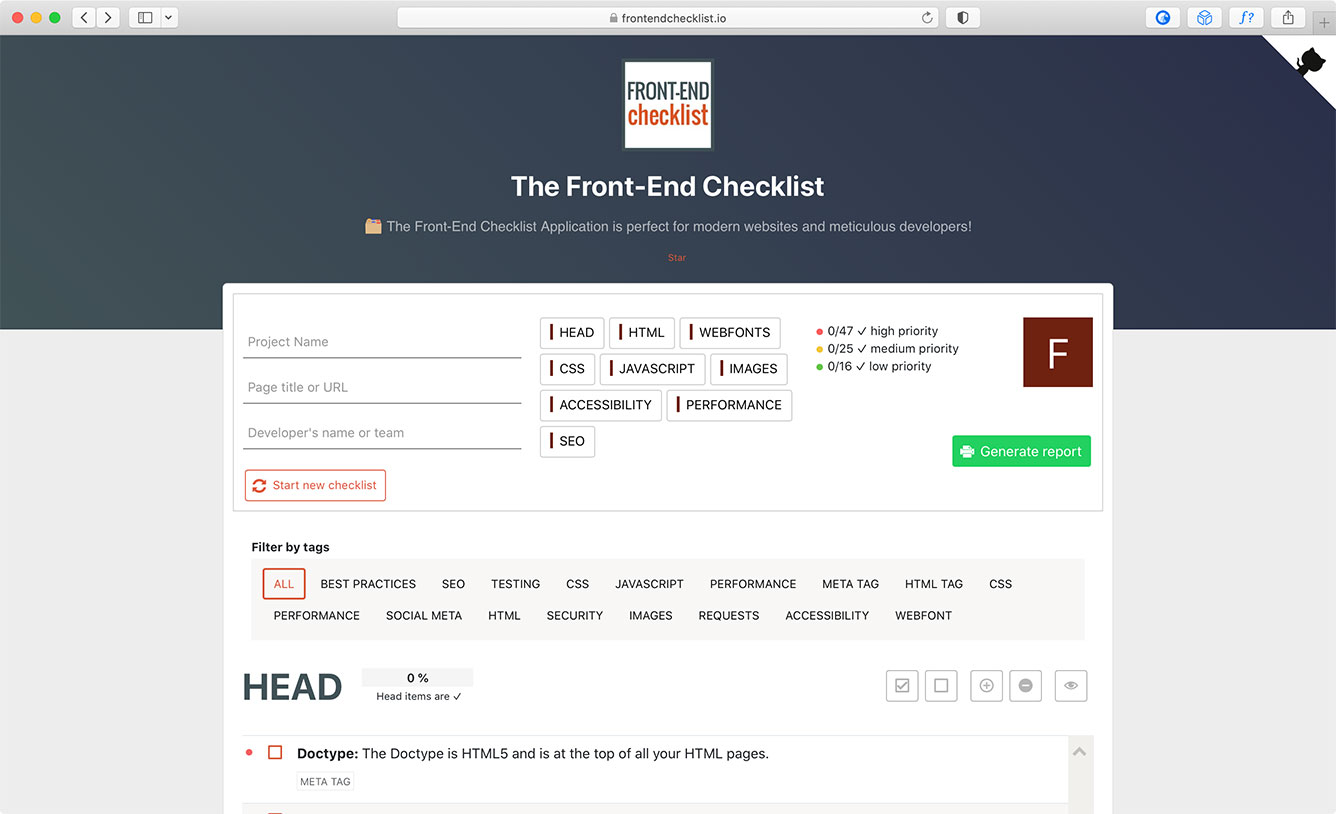Screen dimensions: 1336x814
Task: Click the privacy shield icon in toolbar
Action: [963, 17]
